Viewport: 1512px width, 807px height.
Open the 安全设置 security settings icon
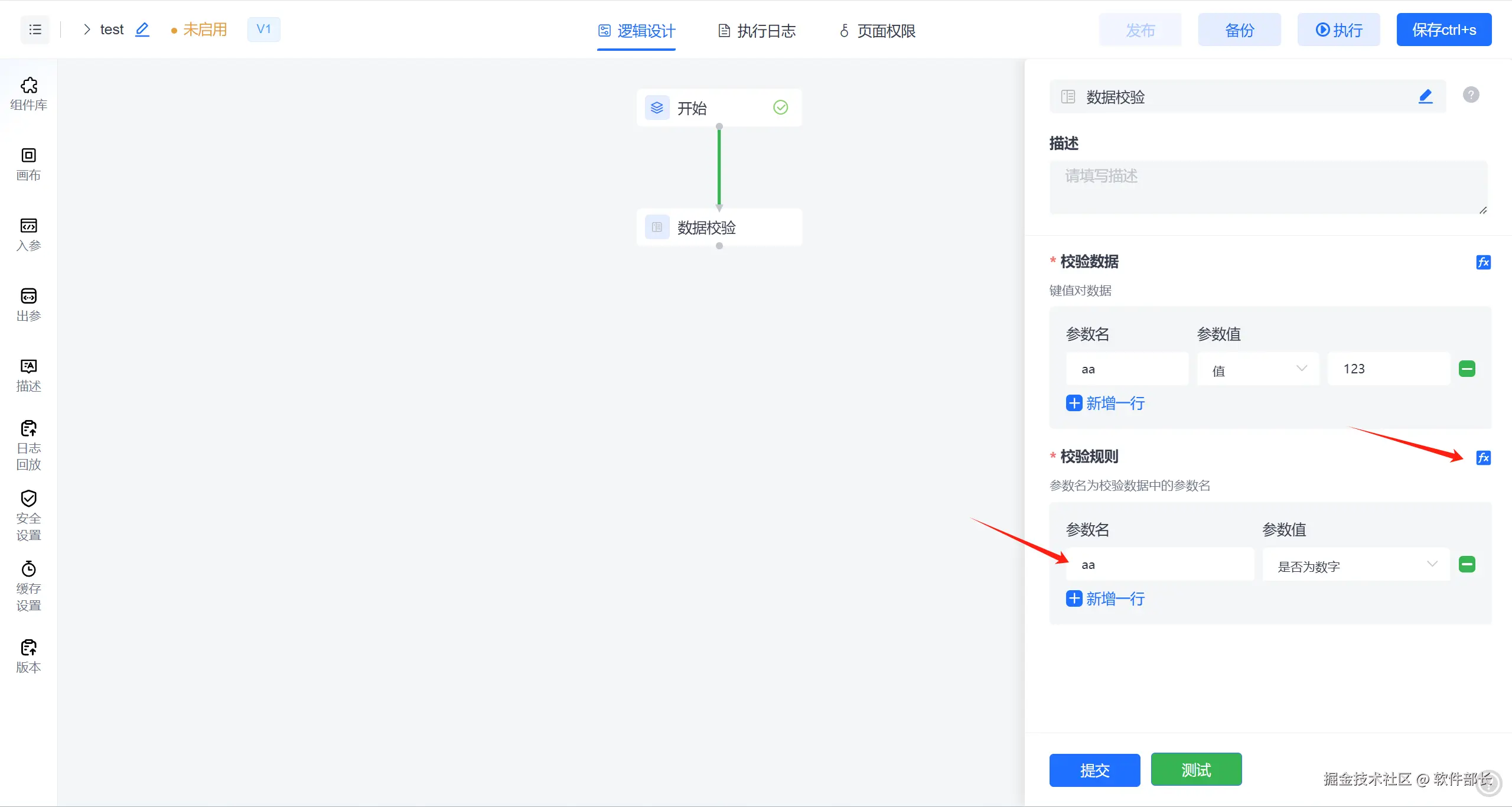pyautogui.click(x=28, y=515)
